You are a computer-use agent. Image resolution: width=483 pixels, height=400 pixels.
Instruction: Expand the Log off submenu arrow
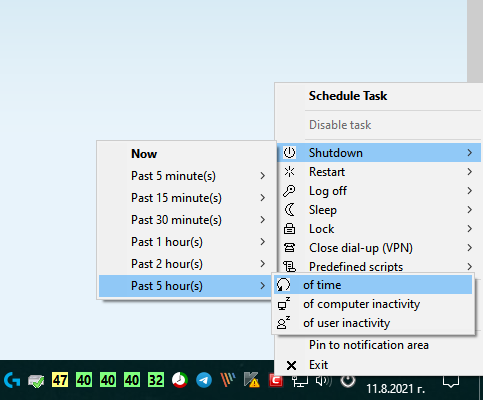tap(470, 191)
